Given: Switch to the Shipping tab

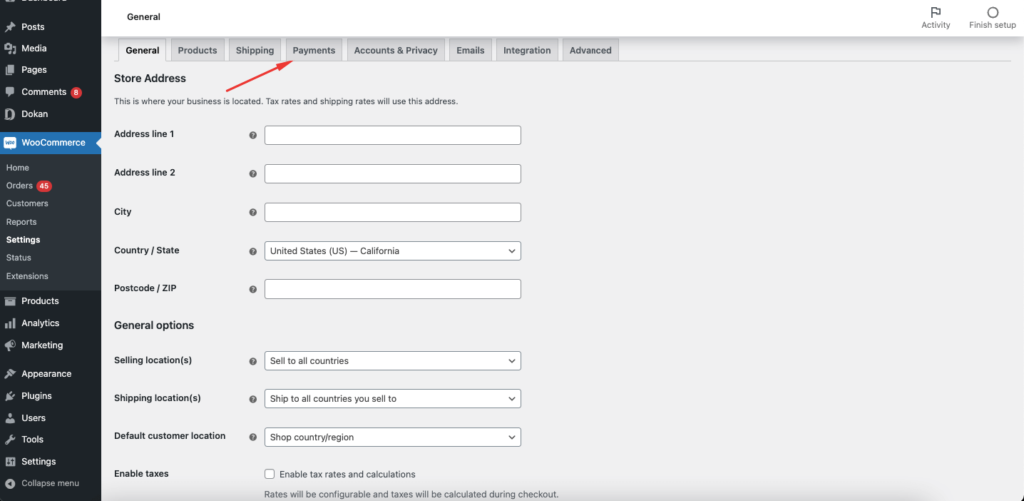Looking at the screenshot, I should [255, 50].
